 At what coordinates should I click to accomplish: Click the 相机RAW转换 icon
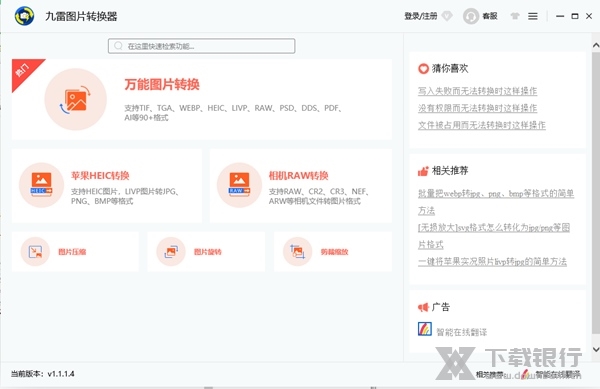pyautogui.click(x=239, y=185)
